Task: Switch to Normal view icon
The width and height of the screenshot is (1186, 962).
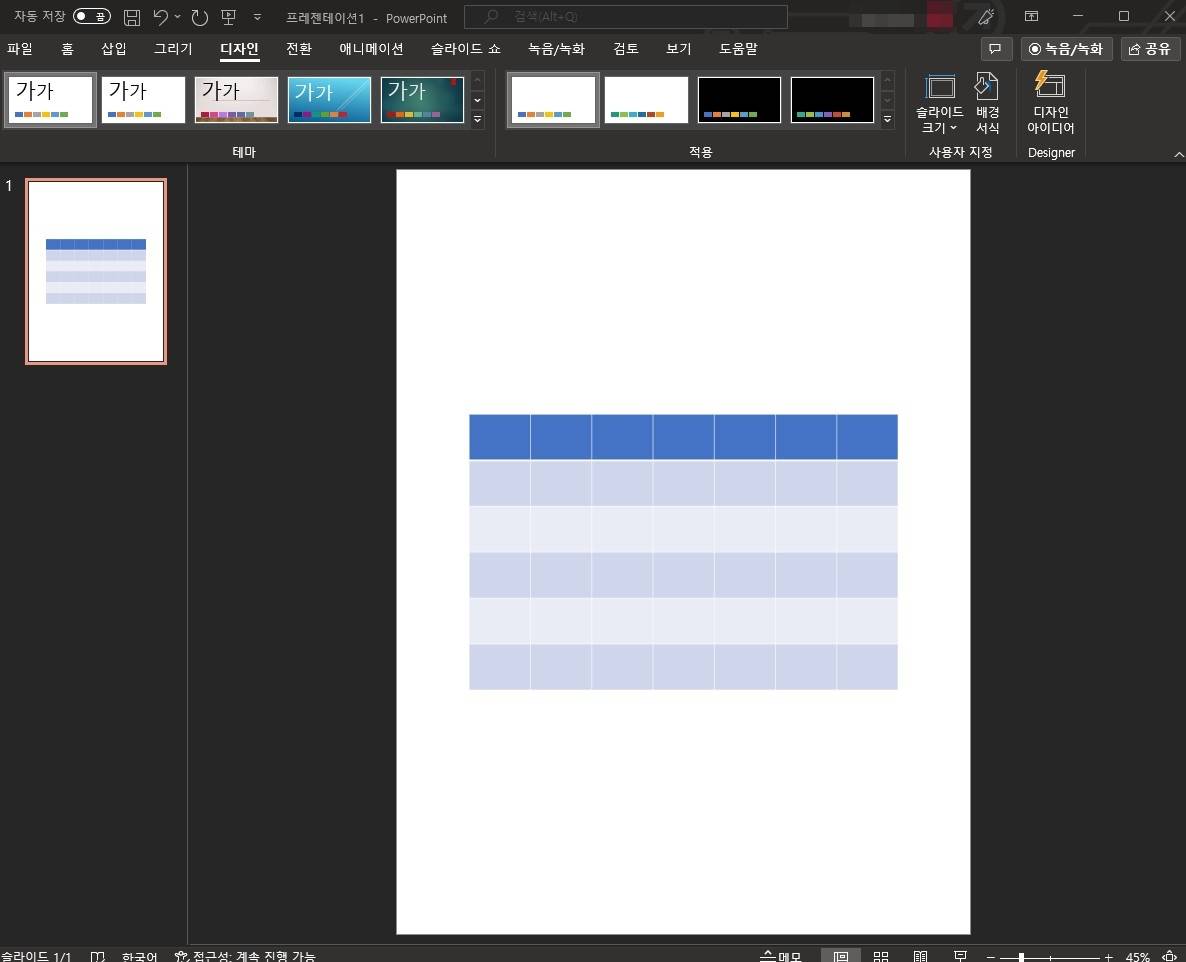Action: pyautogui.click(x=840, y=956)
